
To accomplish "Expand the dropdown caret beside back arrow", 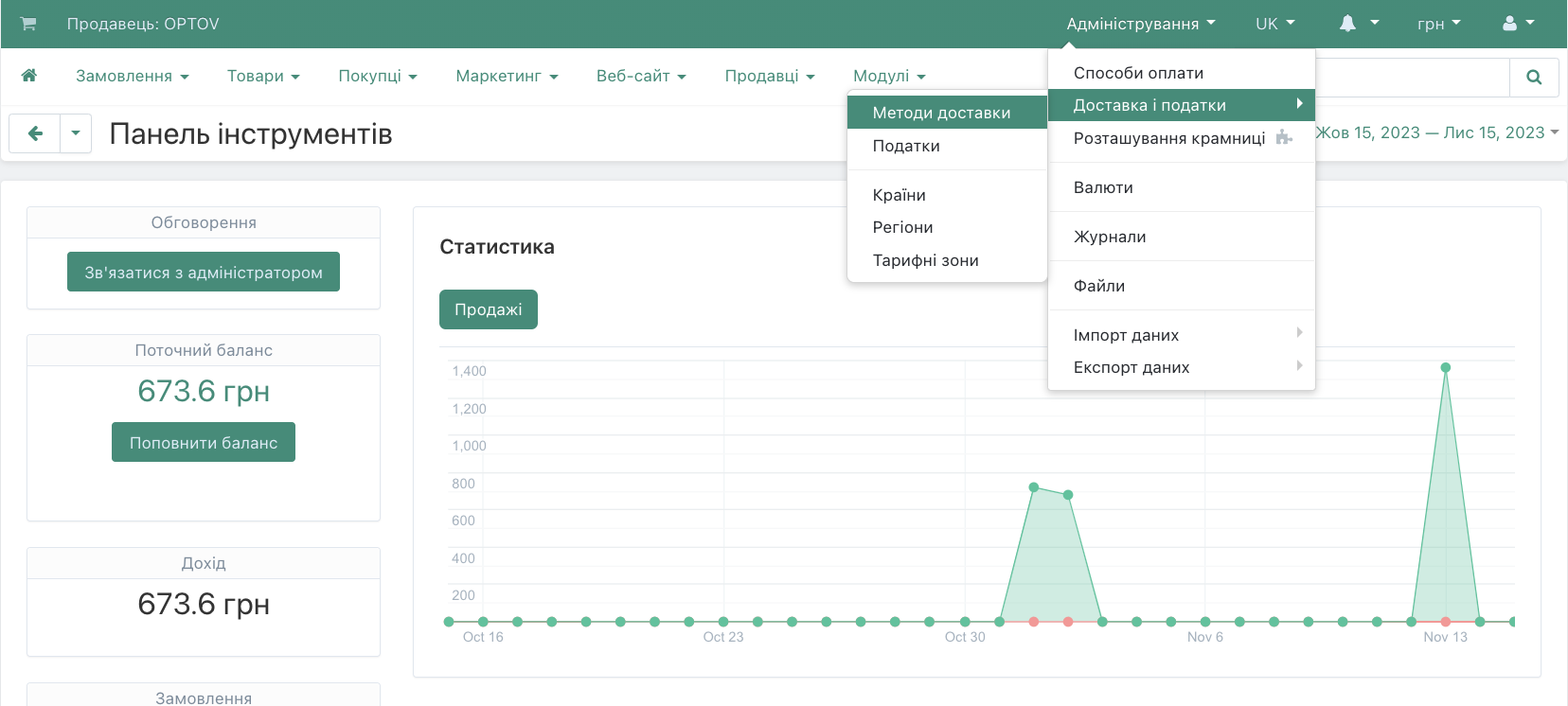I will (x=76, y=133).
